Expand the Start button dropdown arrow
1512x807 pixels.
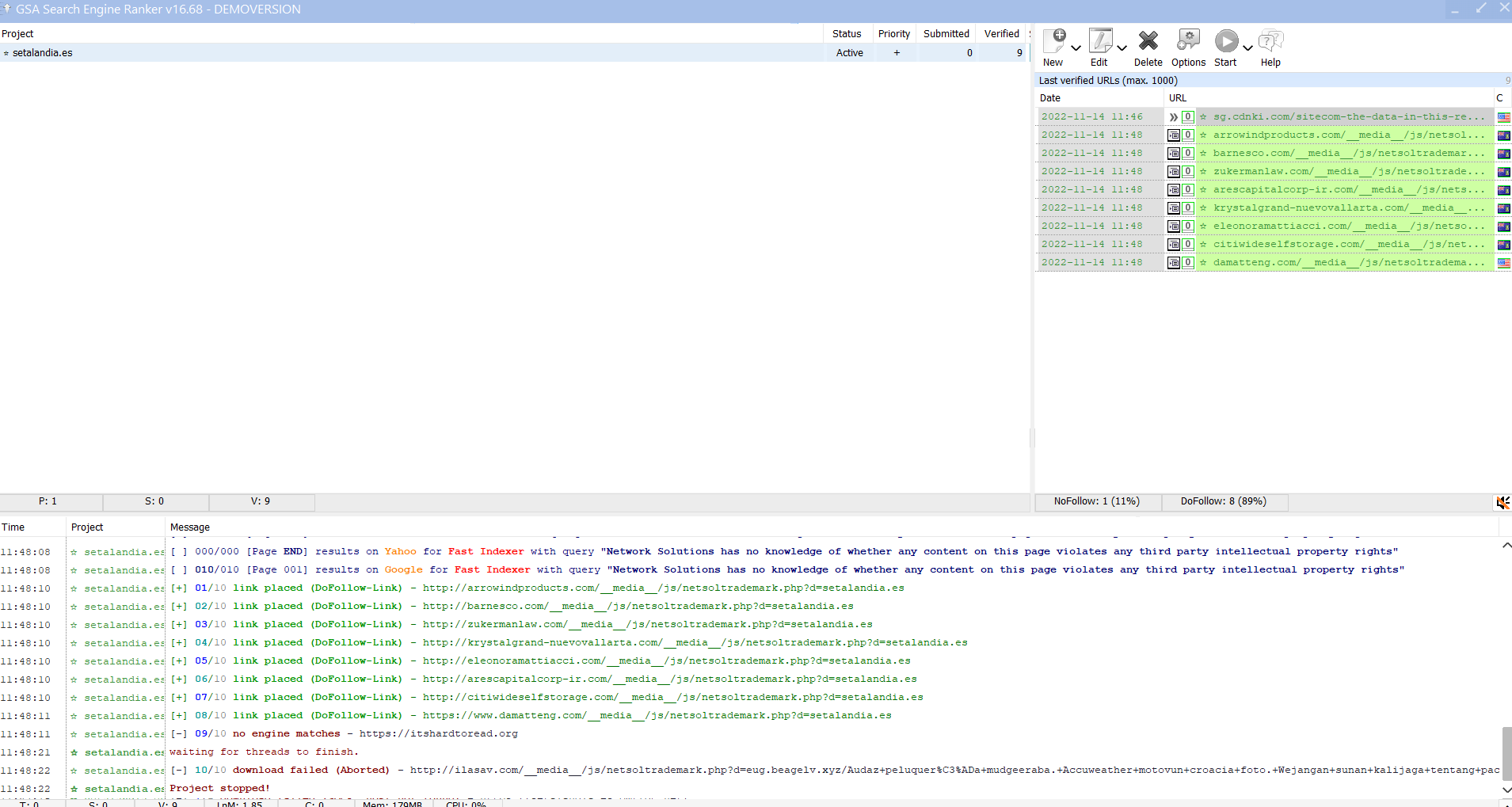1247,48
